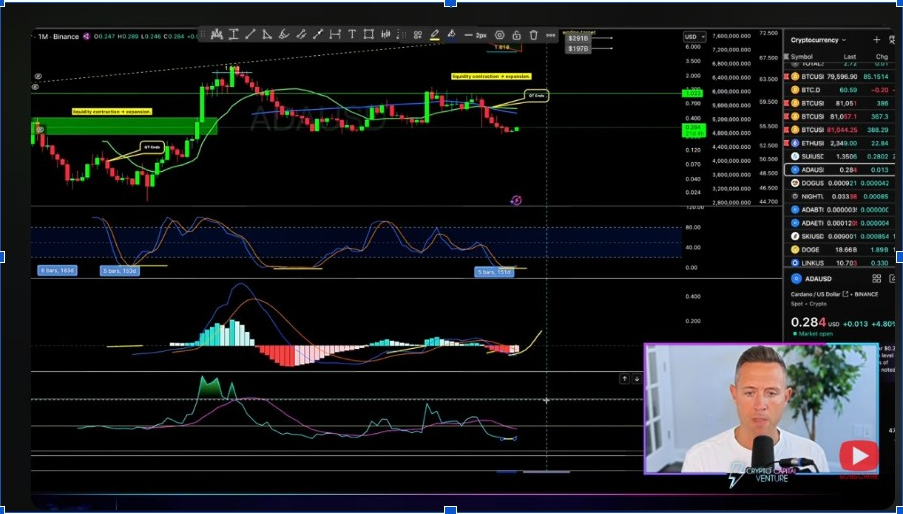Move indicator pane down with arrow button
Viewport: 903px width, 514px height.
tap(636, 379)
